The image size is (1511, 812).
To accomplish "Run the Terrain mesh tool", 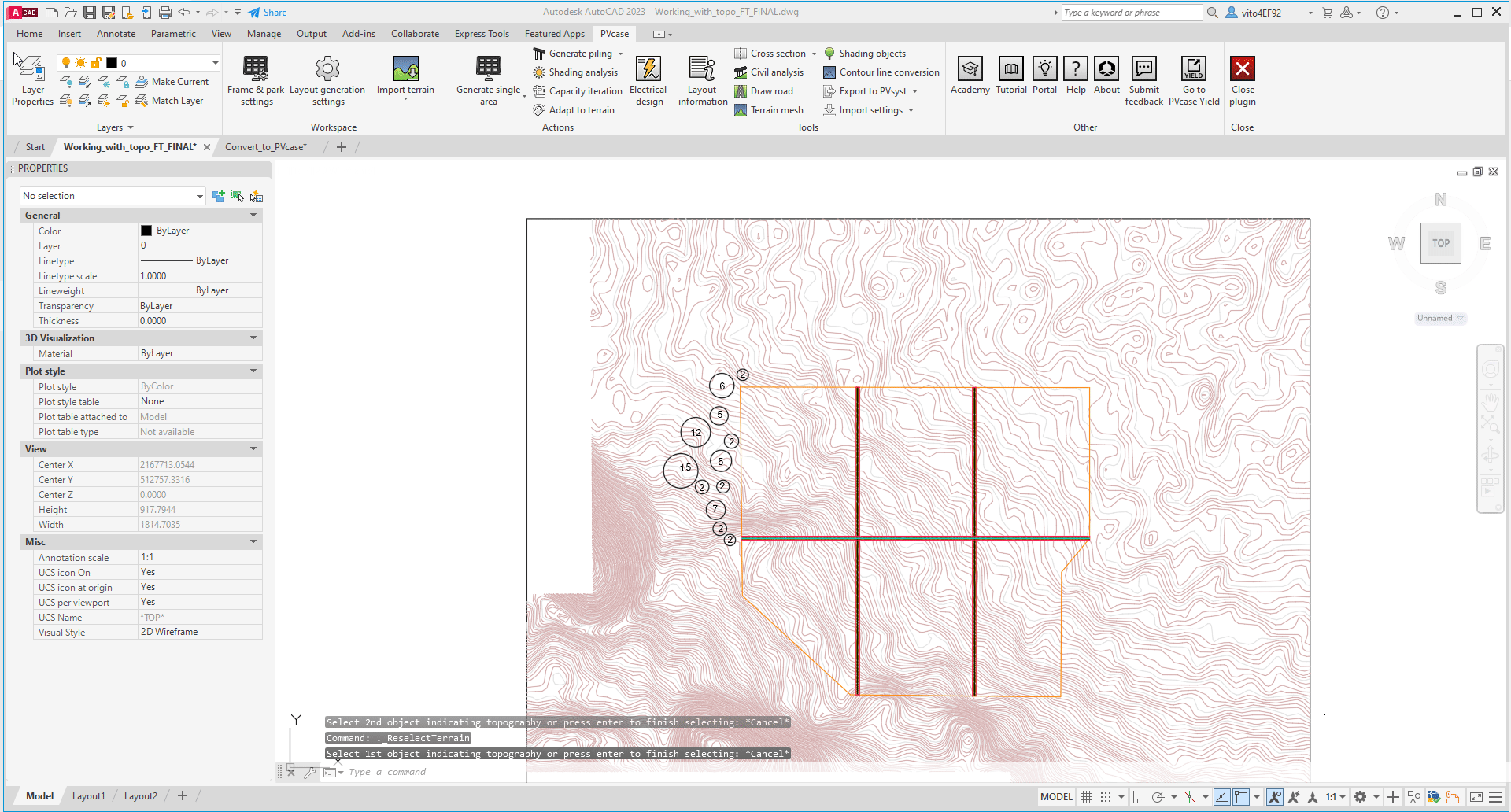I will click(770, 110).
